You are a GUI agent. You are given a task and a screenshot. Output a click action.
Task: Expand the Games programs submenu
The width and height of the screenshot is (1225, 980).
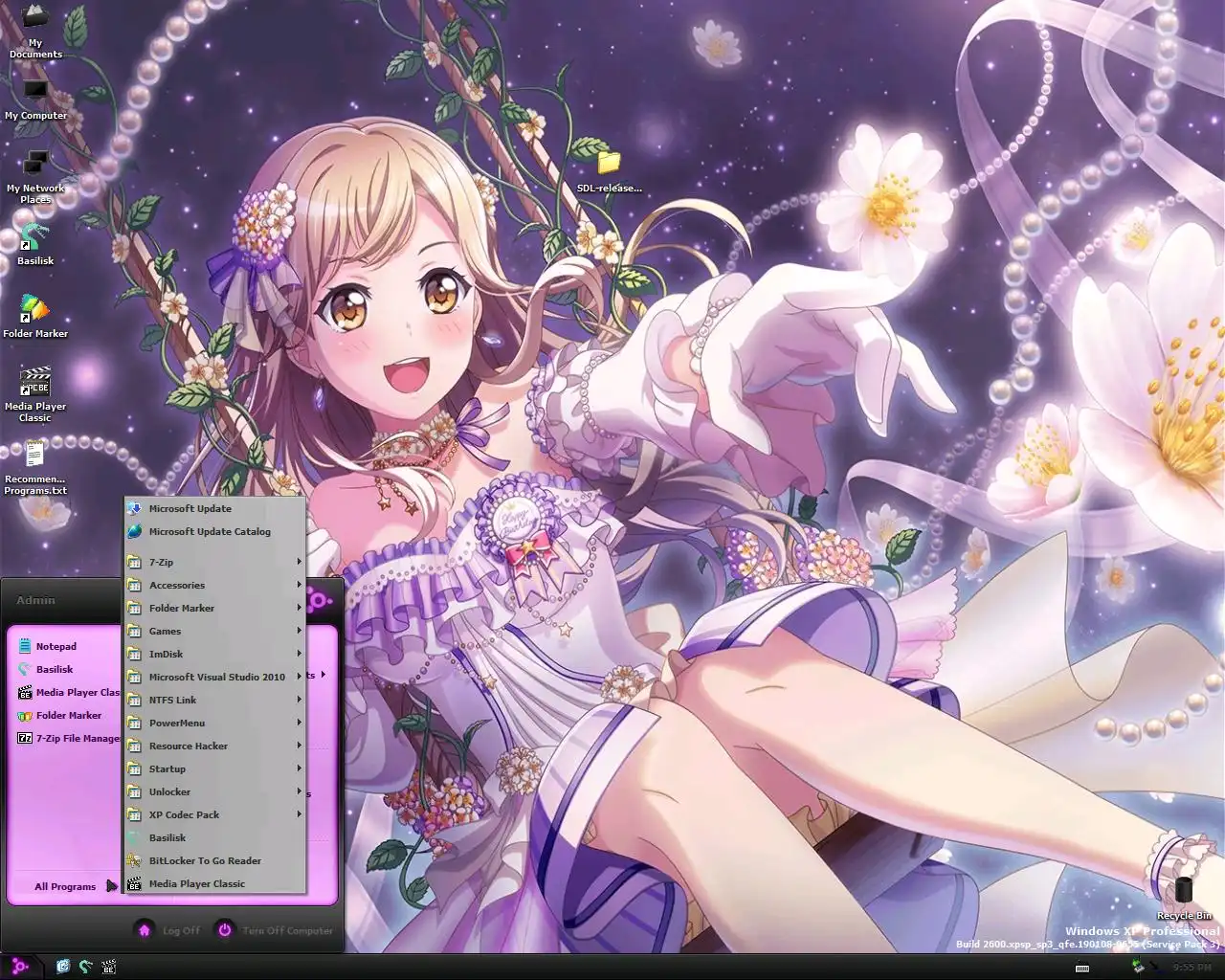click(x=214, y=631)
